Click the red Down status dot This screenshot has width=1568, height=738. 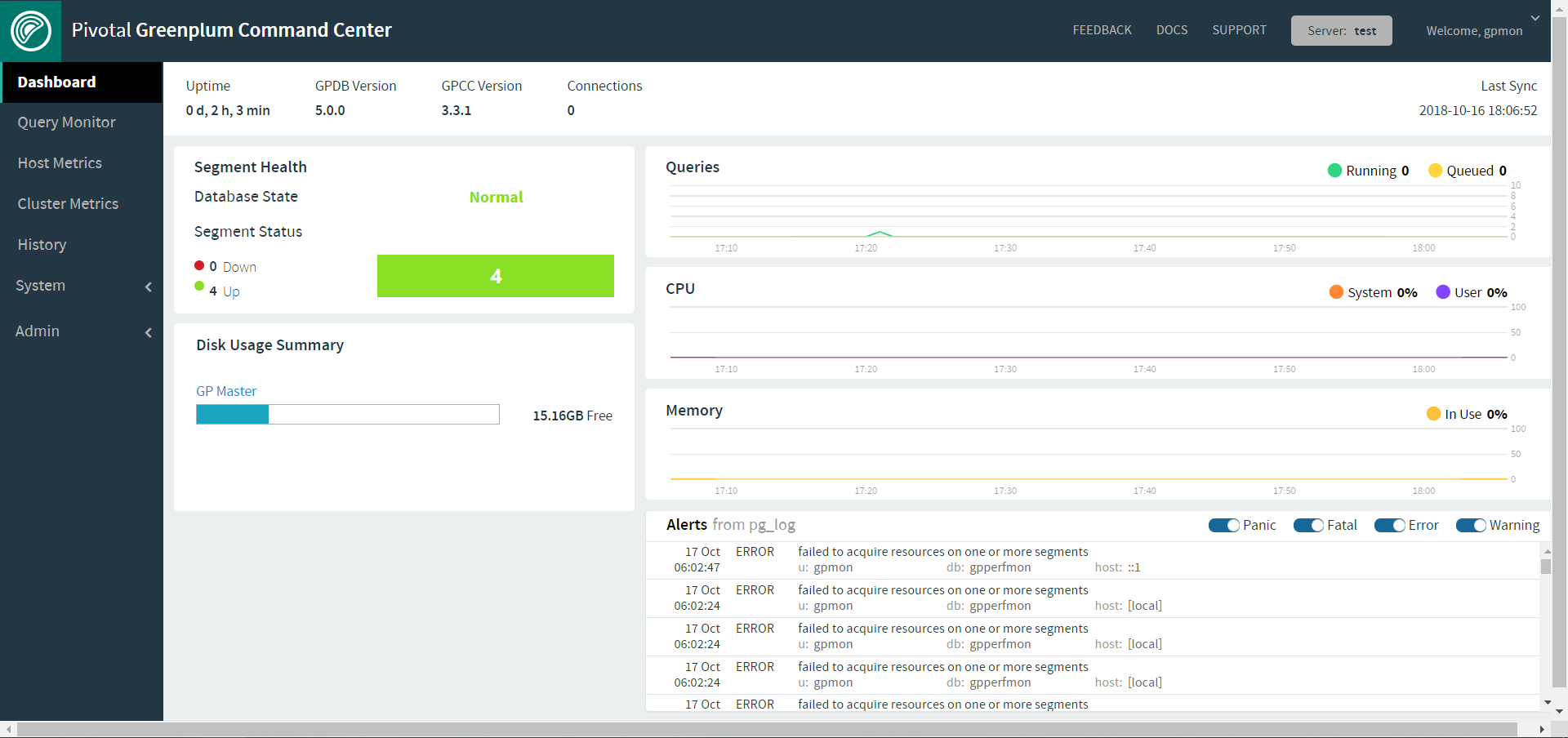tap(199, 265)
